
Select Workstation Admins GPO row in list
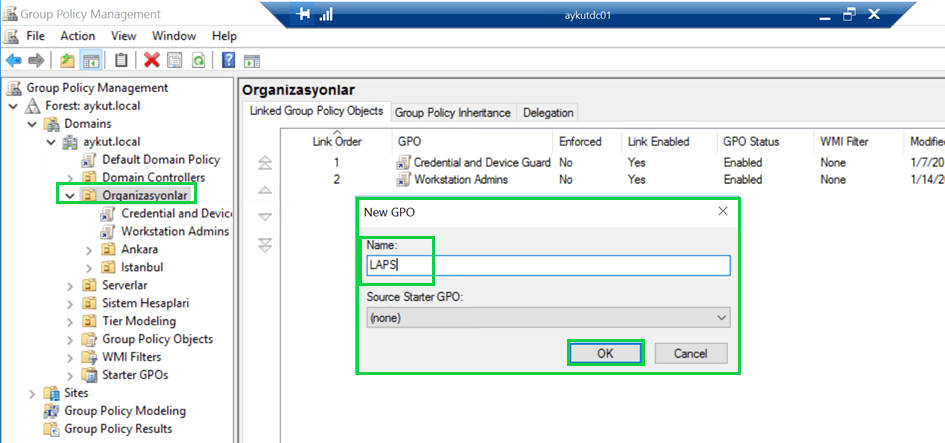coord(460,180)
